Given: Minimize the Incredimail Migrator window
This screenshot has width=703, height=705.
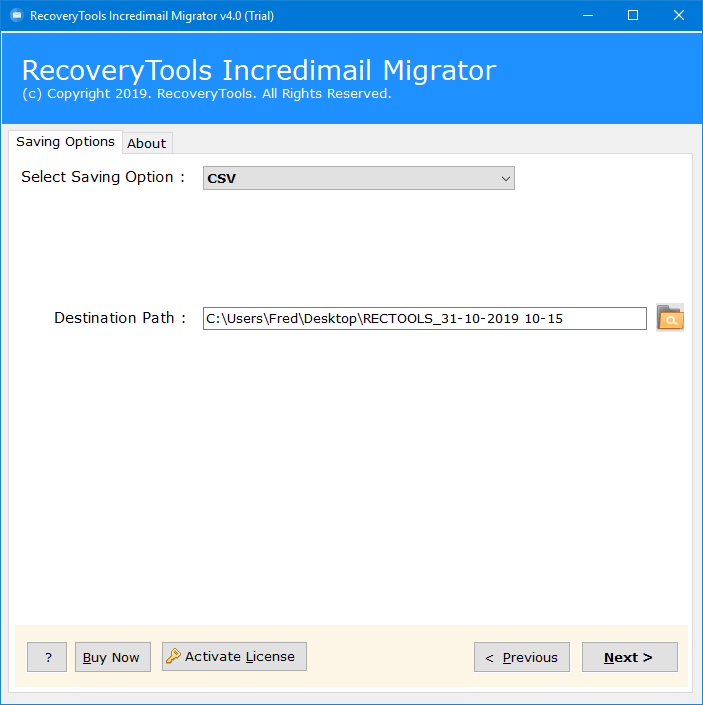Looking at the screenshot, I should click(588, 16).
